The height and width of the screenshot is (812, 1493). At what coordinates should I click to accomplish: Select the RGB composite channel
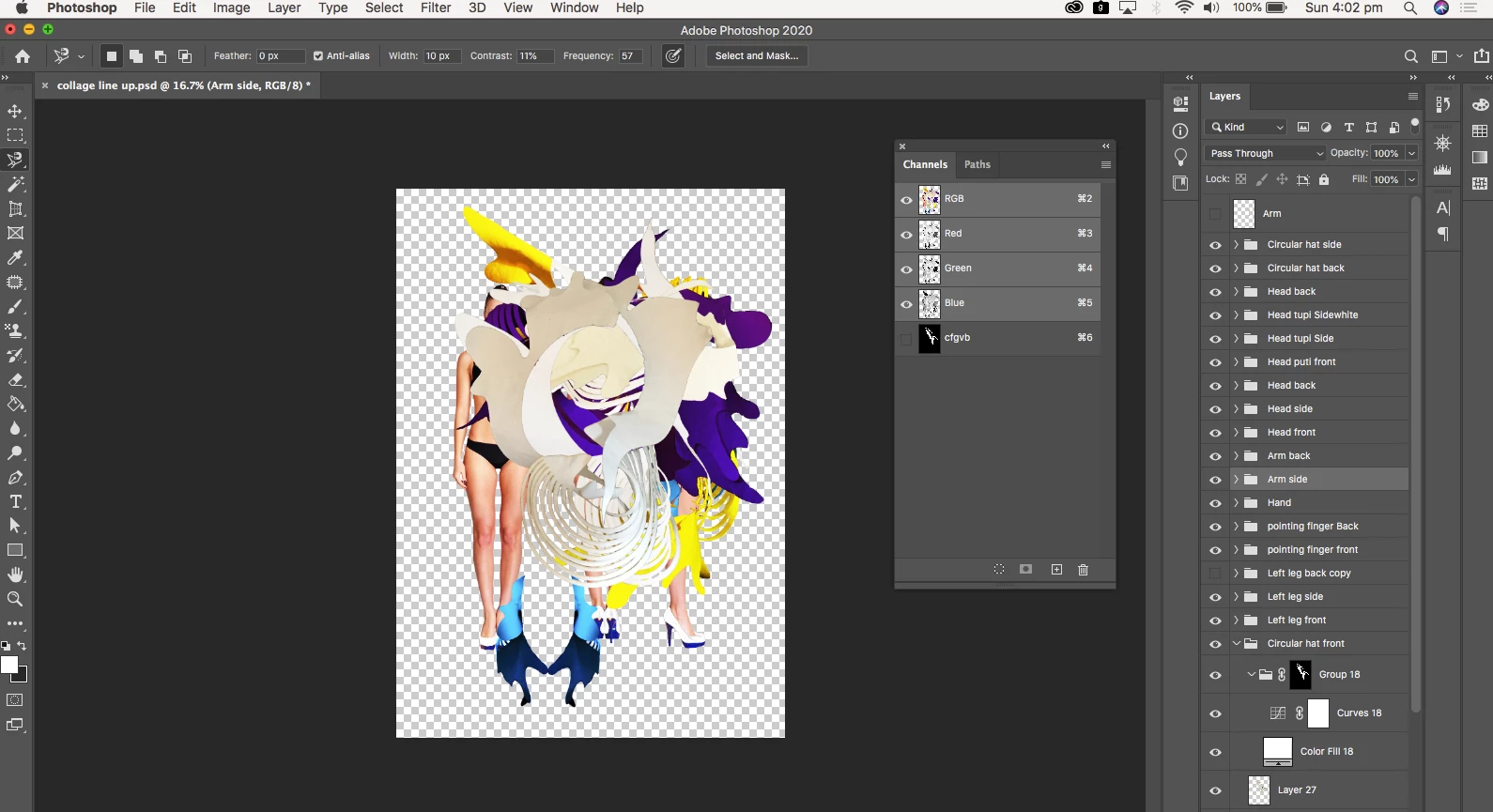coord(997,200)
